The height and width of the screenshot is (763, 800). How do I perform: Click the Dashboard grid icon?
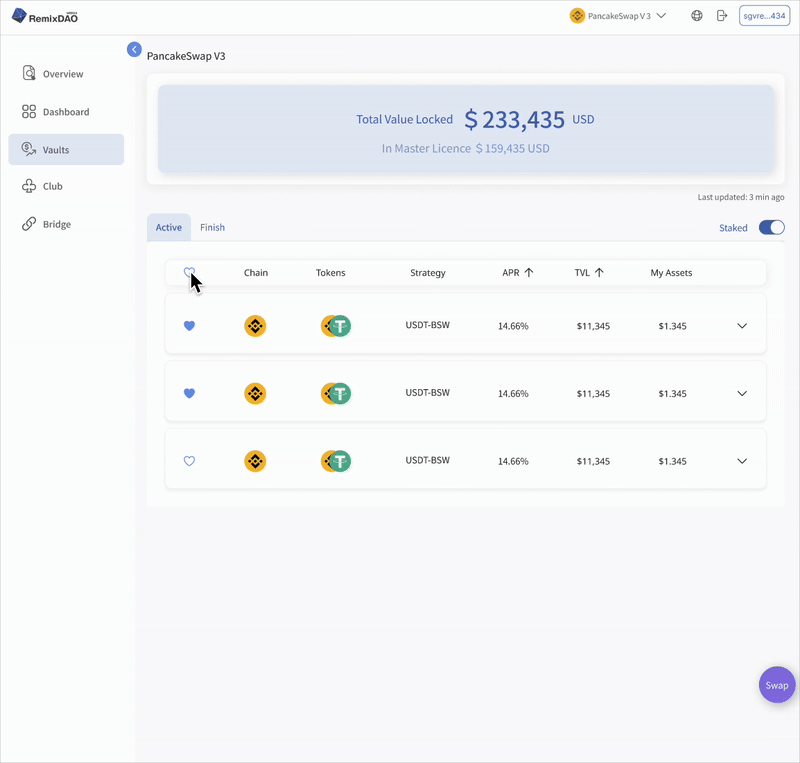click(x=29, y=112)
